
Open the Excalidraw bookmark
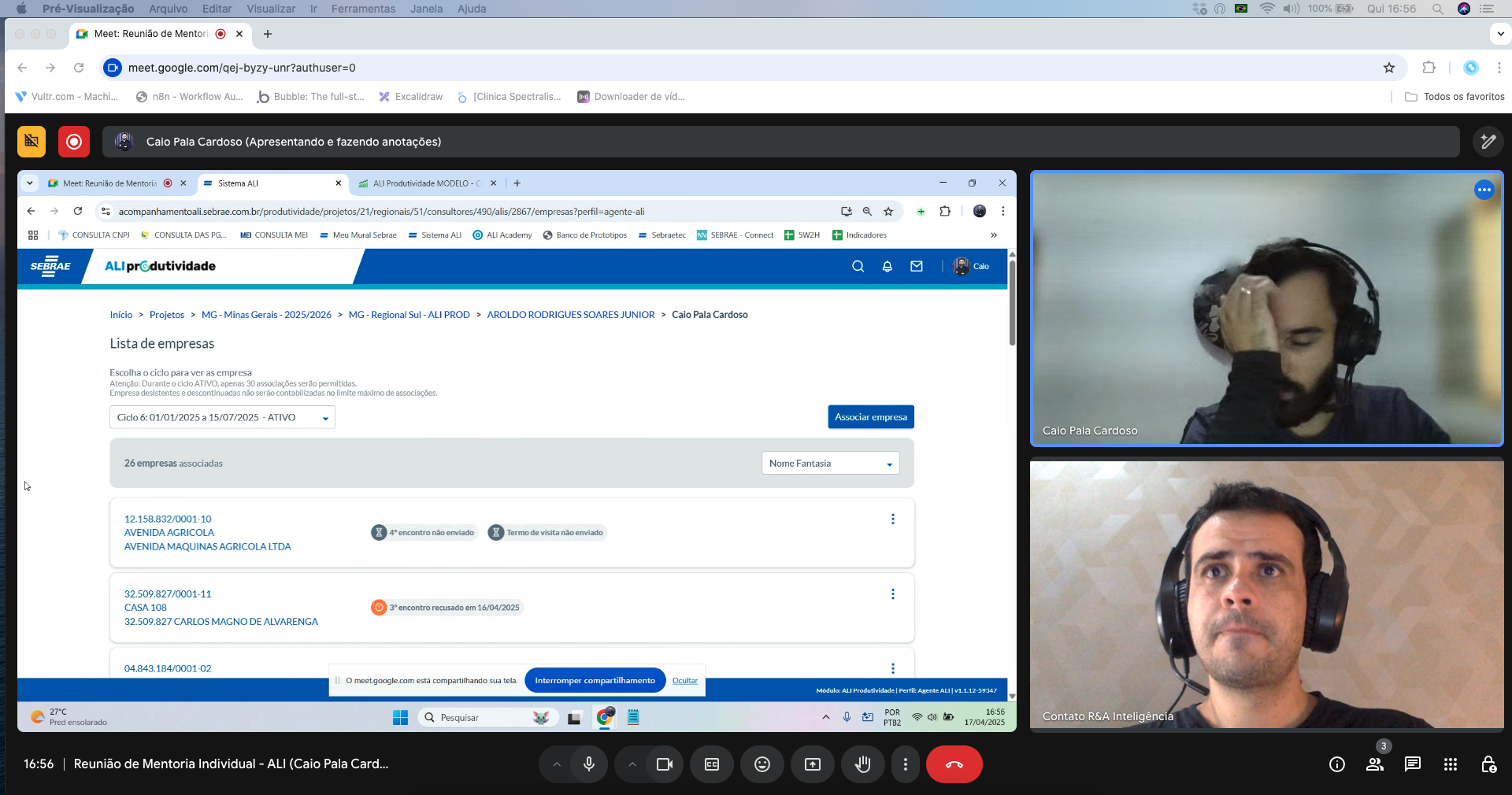(410, 97)
